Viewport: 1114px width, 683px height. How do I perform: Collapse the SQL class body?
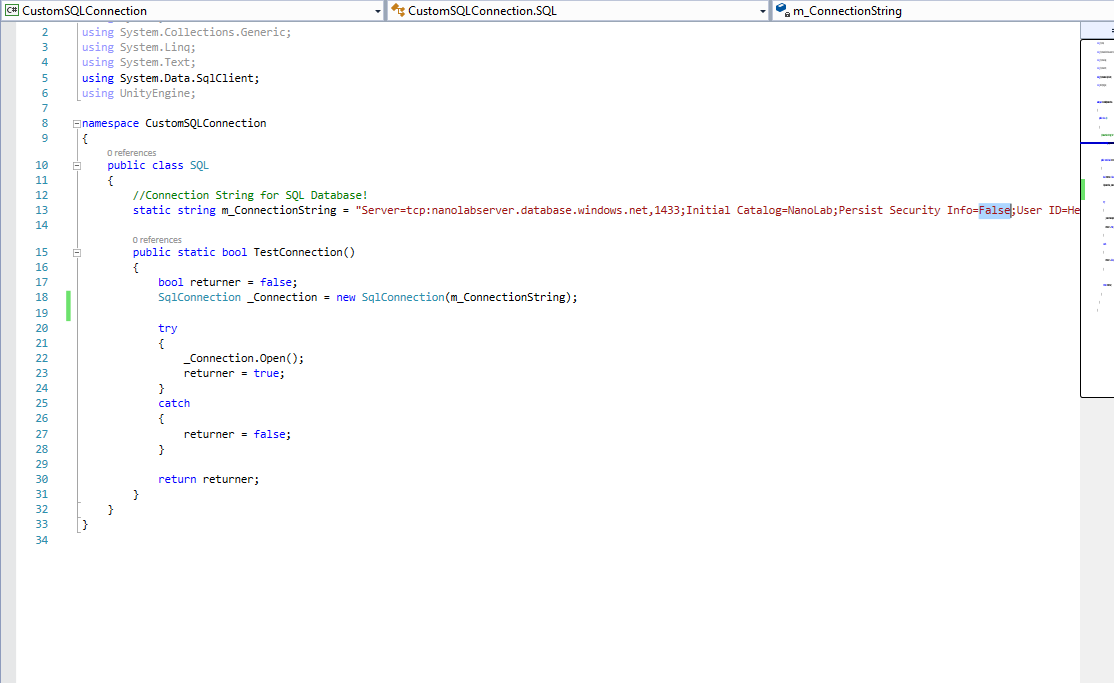point(76,165)
